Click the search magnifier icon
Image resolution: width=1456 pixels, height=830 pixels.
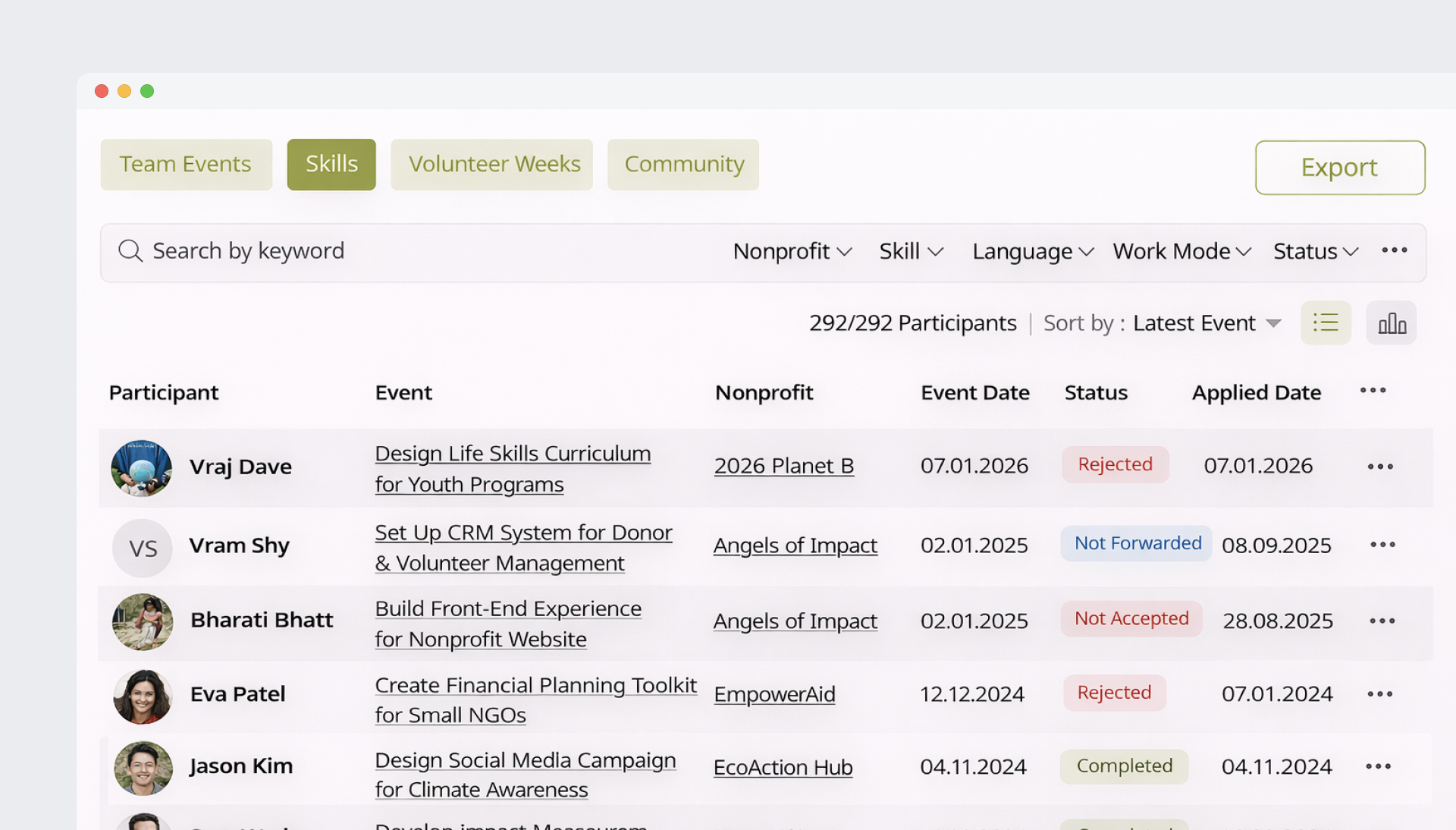click(130, 251)
